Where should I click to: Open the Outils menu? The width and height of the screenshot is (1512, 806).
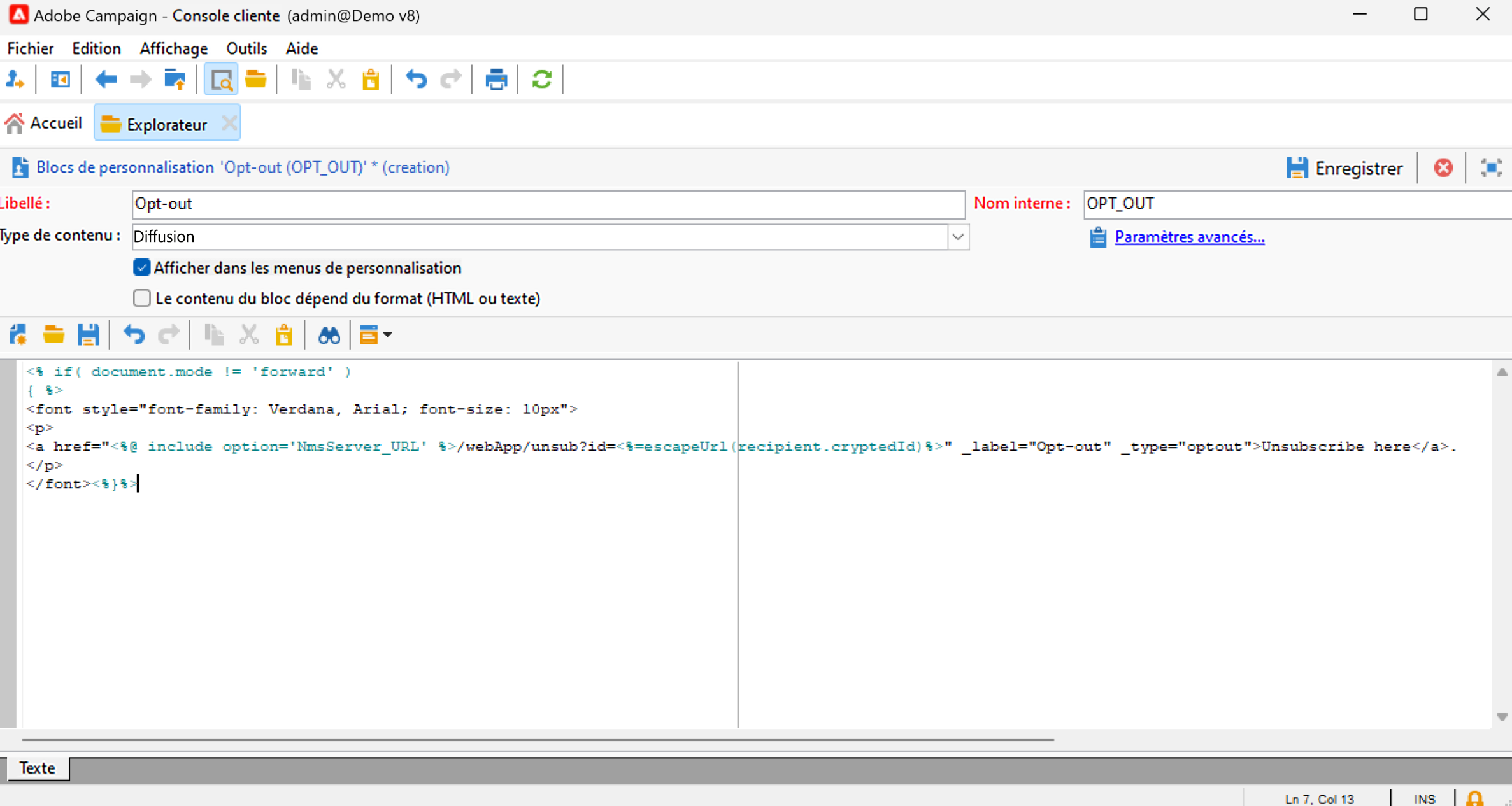pos(246,48)
